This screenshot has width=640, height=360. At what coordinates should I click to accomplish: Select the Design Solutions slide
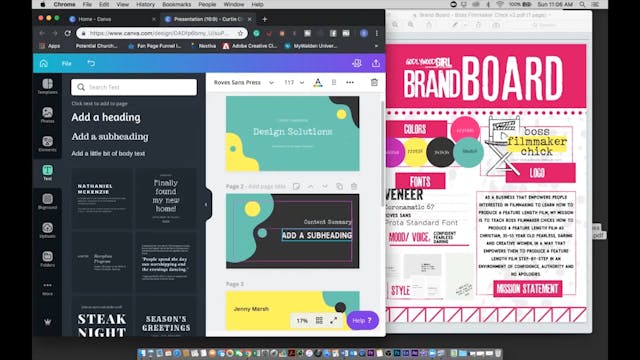click(x=293, y=133)
